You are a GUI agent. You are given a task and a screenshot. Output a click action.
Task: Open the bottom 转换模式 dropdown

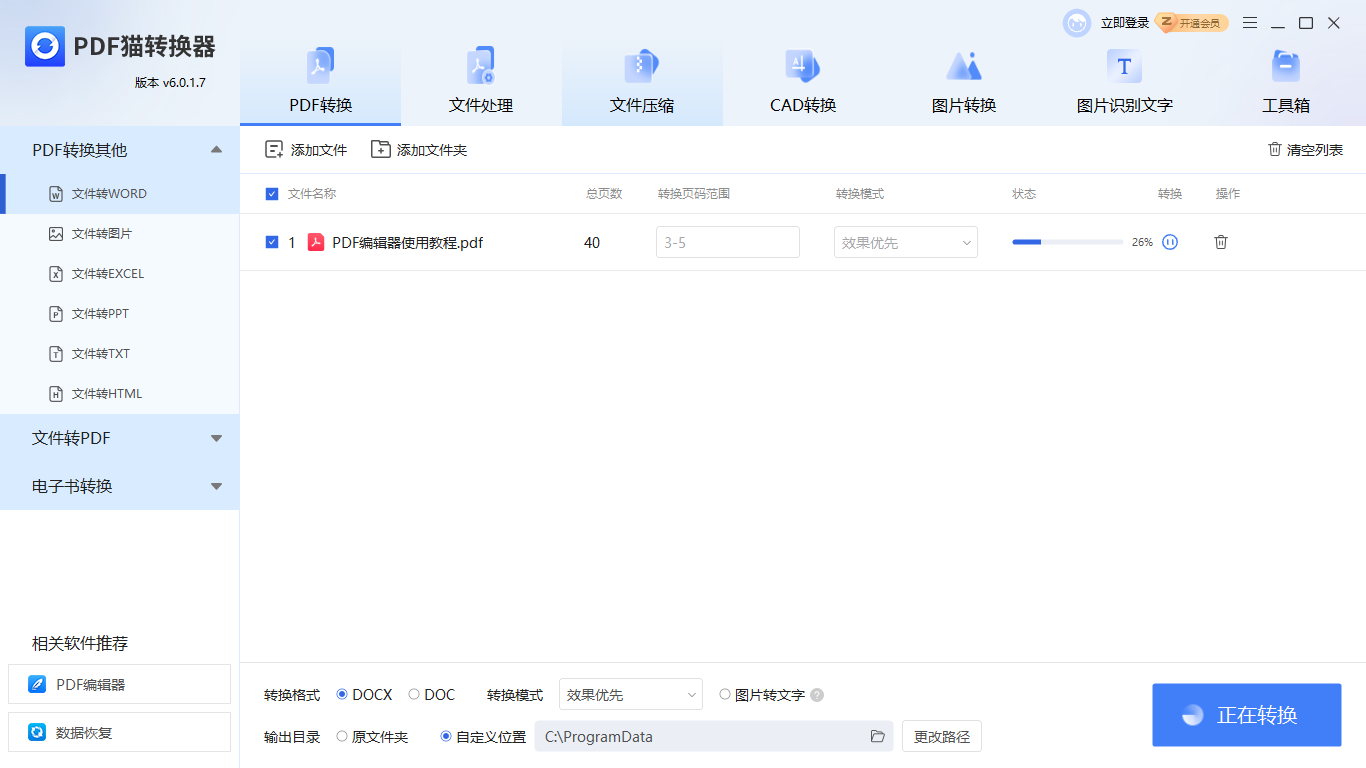pyautogui.click(x=631, y=695)
